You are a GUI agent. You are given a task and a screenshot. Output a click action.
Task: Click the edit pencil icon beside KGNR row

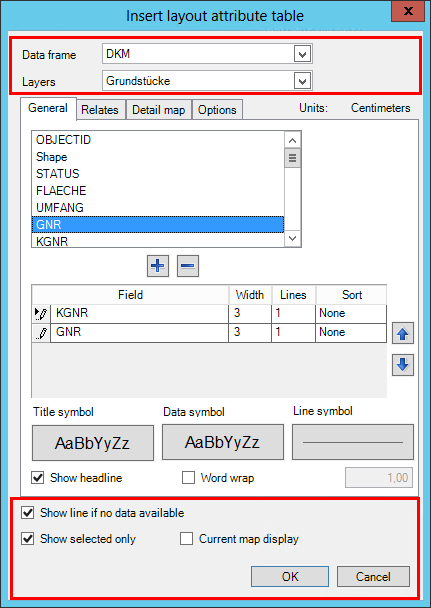41,313
